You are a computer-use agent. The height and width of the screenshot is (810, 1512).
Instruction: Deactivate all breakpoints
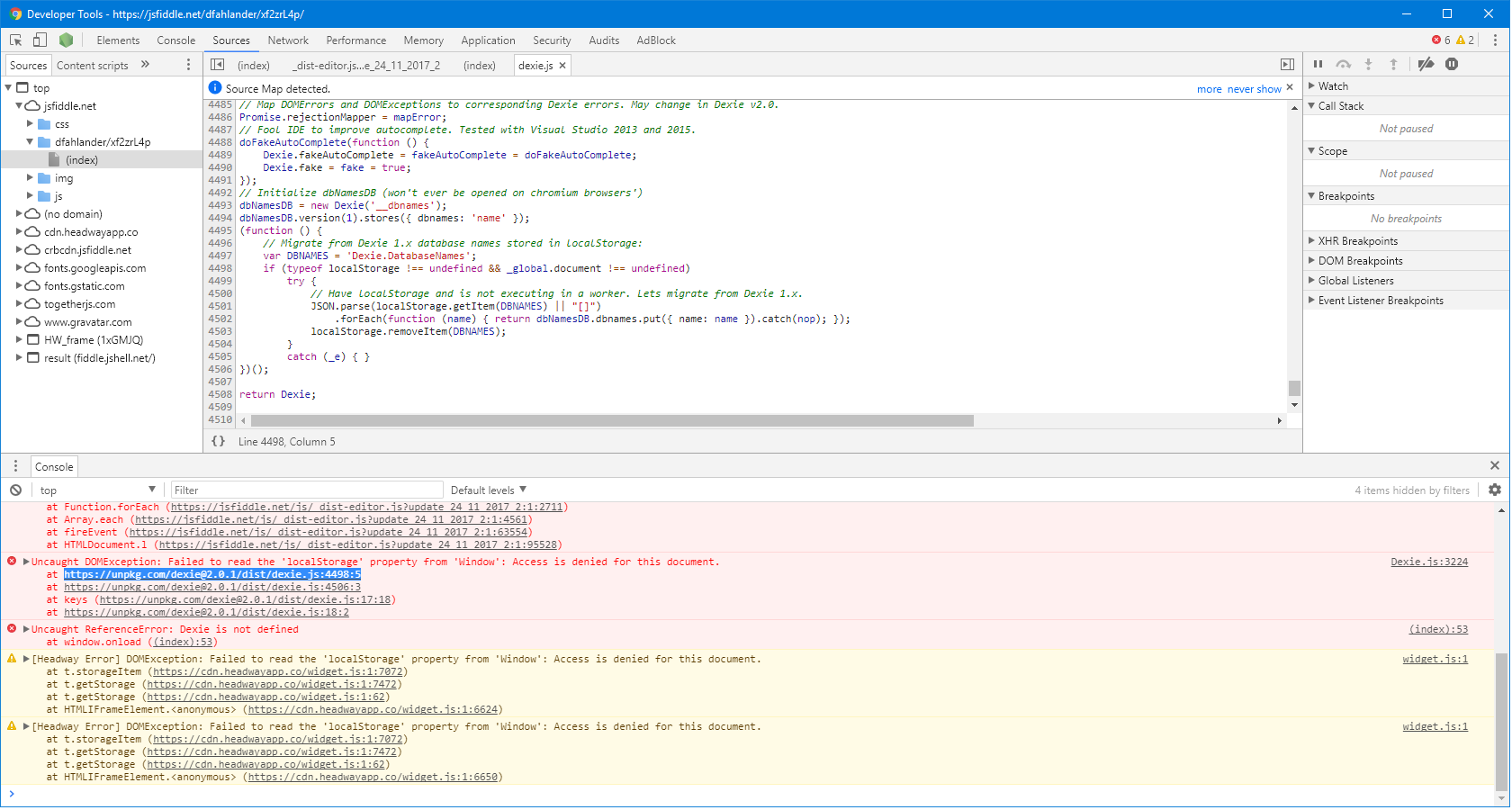1426,64
